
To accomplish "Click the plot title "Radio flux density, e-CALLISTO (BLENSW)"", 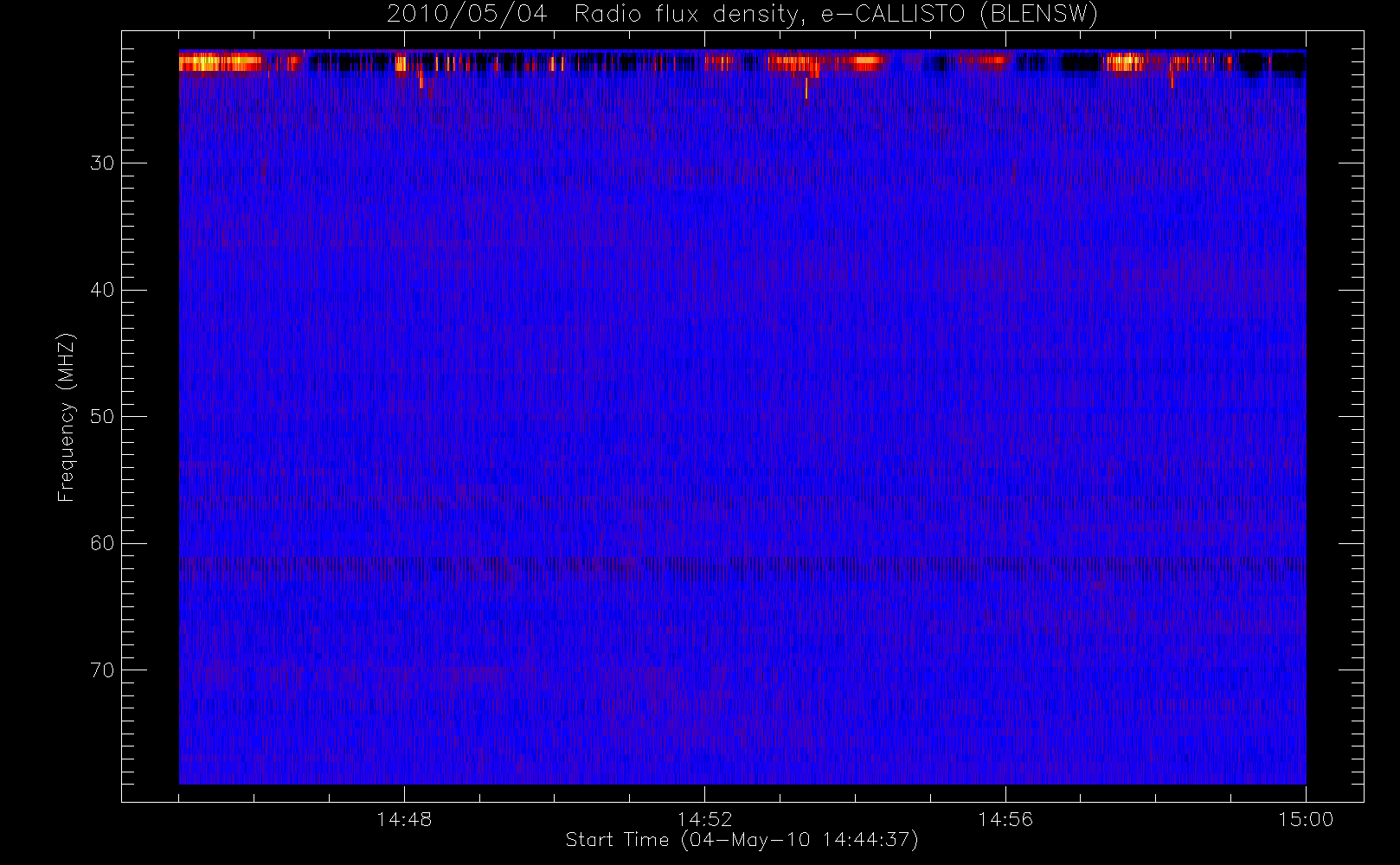I will (x=836, y=15).
